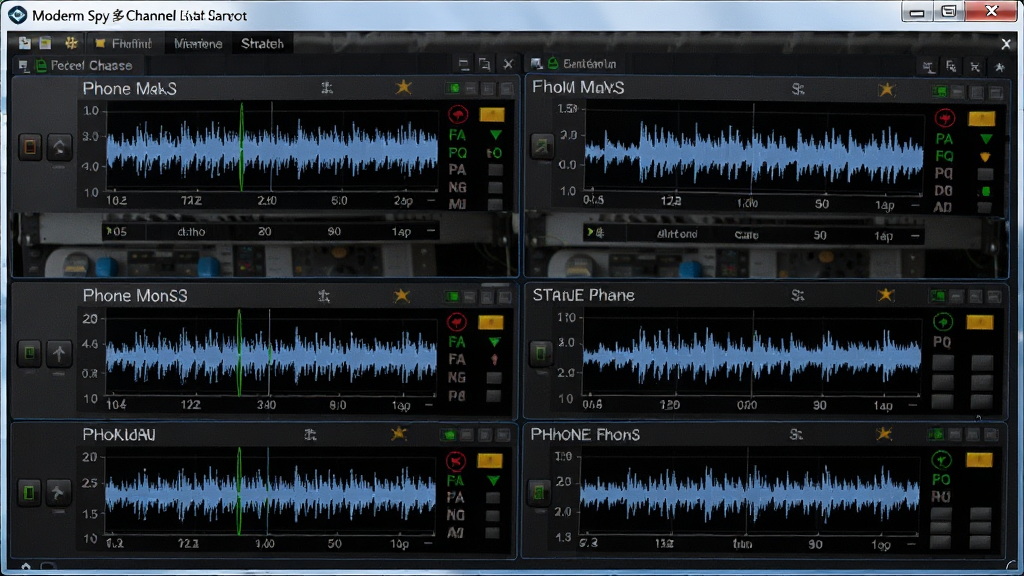Toggle the NG checkbox in Phone MonS3
The width and height of the screenshot is (1024, 576).
click(x=494, y=377)
